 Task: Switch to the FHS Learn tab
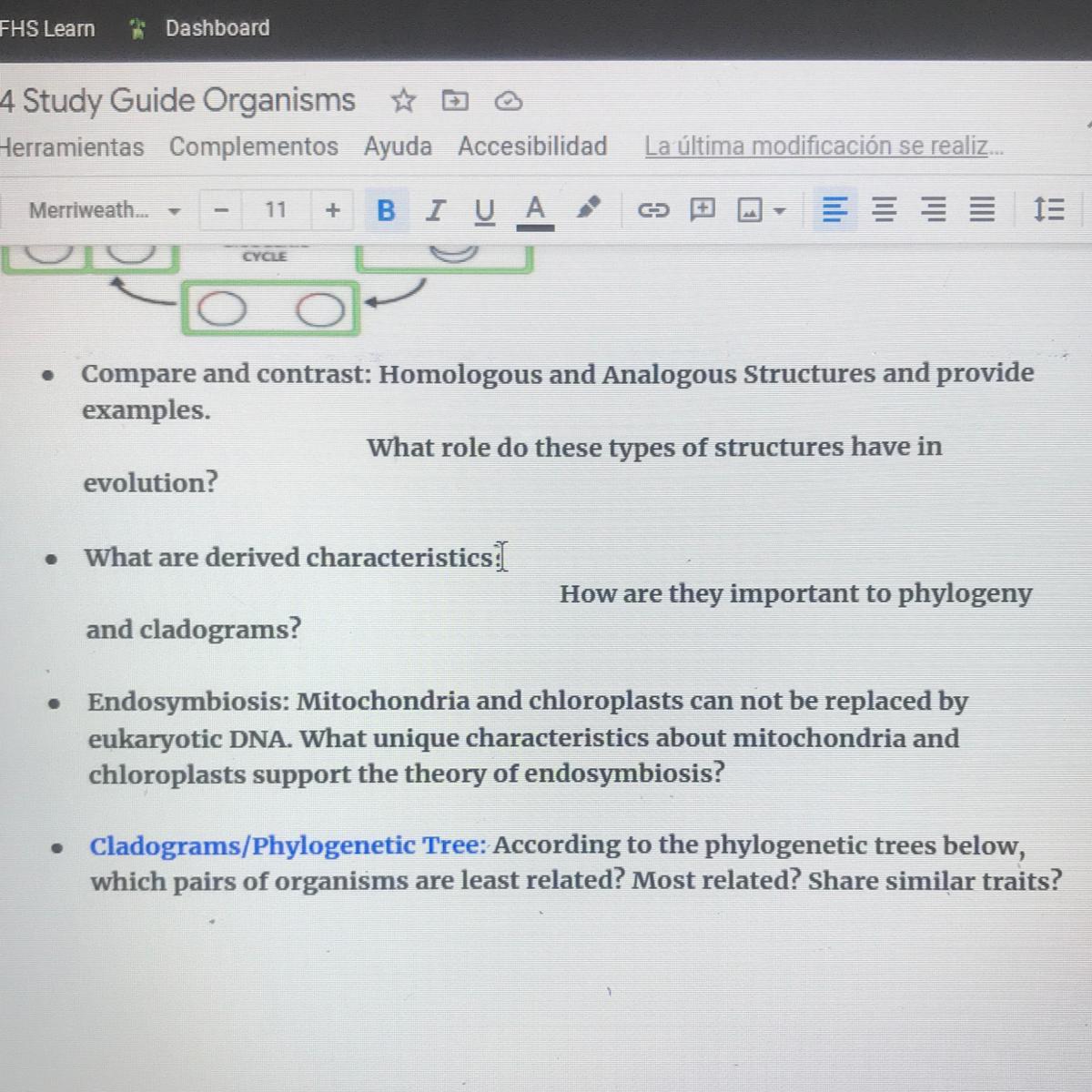47,28
